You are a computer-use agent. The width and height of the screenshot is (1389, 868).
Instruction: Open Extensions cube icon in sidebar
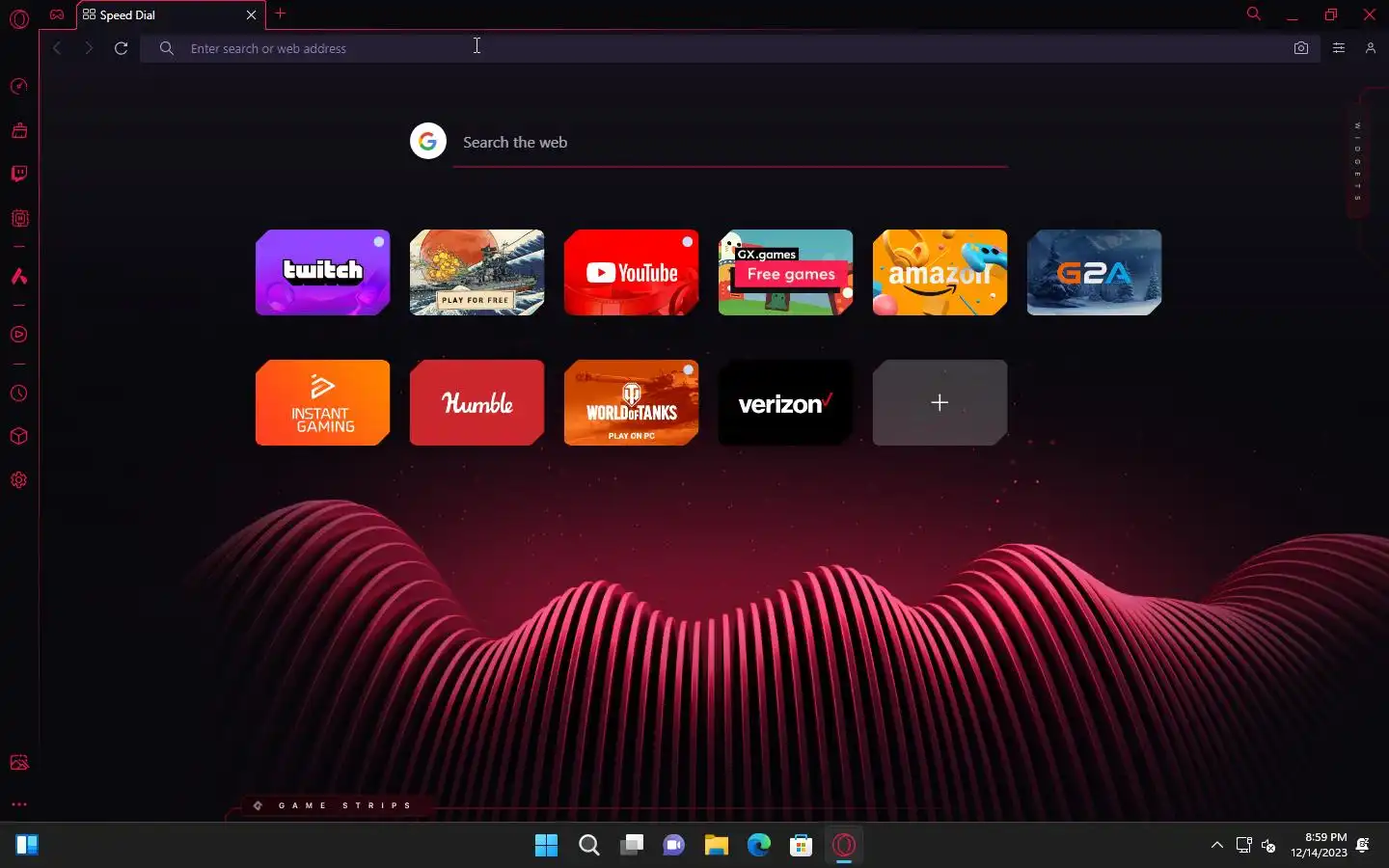(18, 436)
